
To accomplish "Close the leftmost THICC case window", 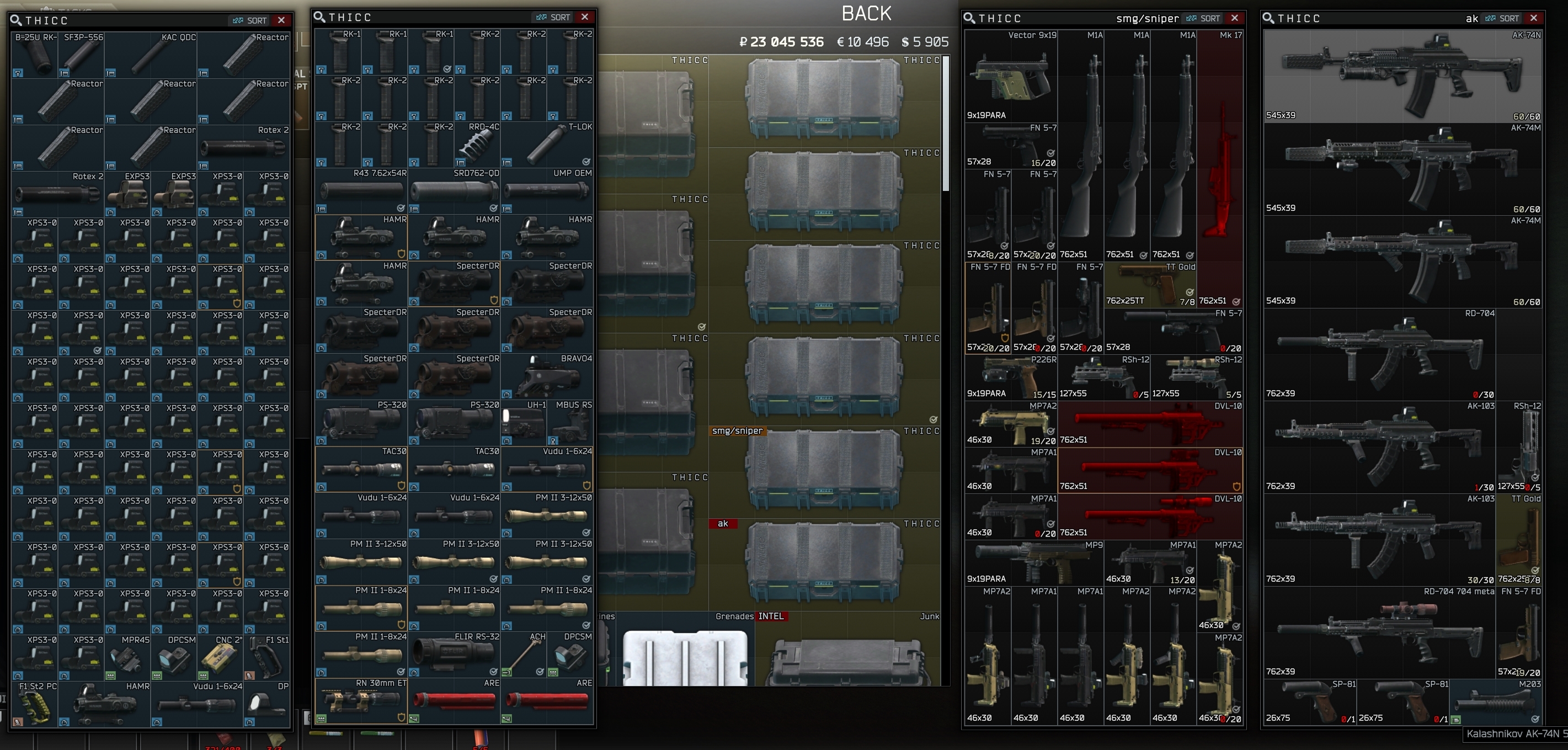I will (x=281, y=20).
